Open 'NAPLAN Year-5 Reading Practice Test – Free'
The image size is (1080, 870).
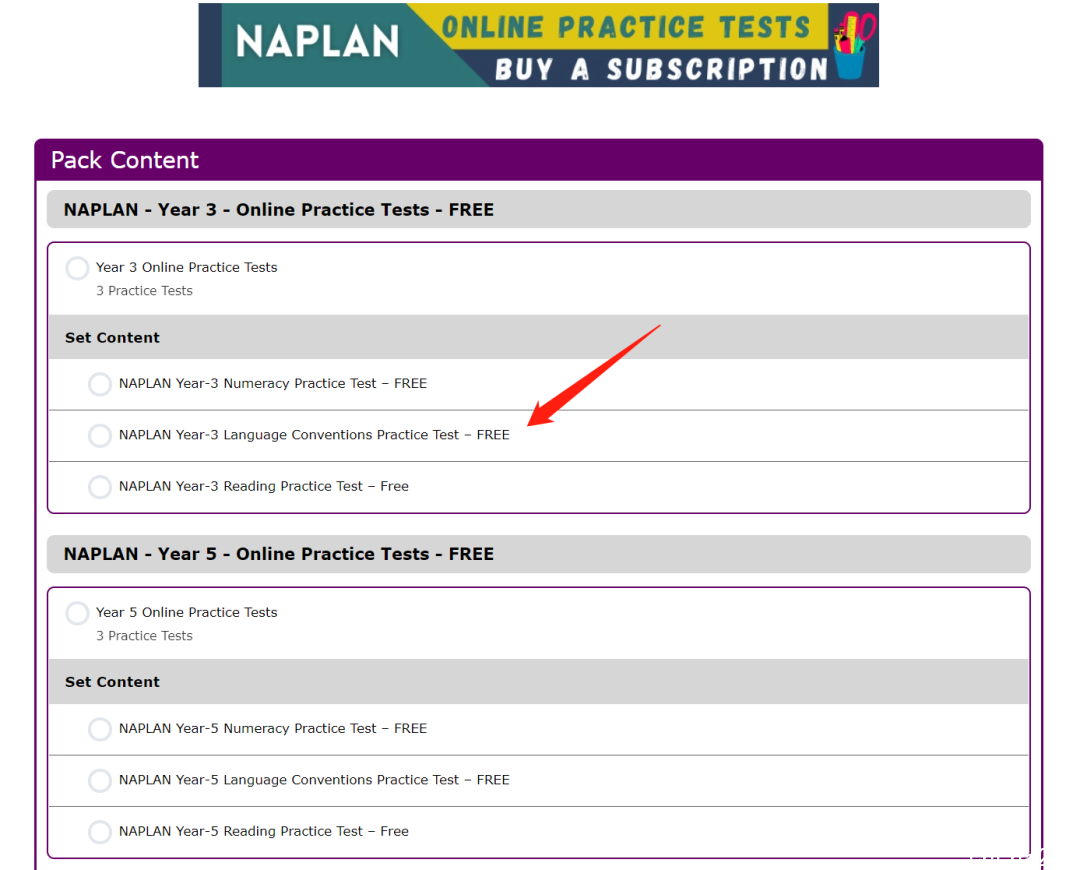(264, 831)
